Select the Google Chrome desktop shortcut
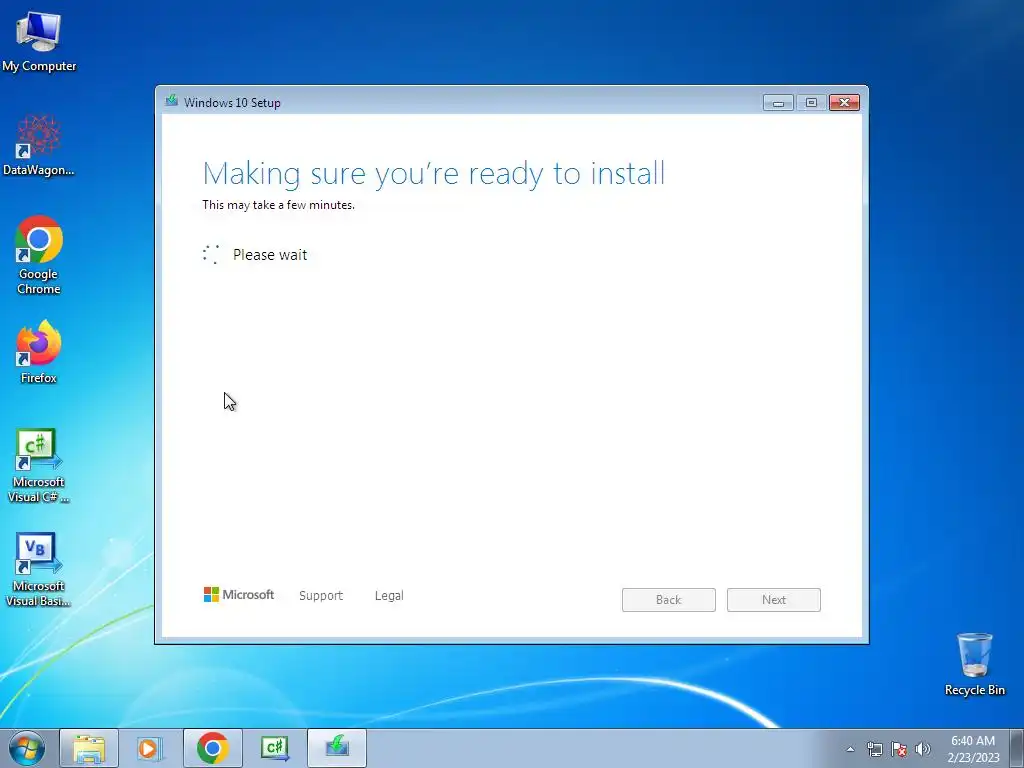The width and height of the screenshot is (1024, 768). (x=39, y=255)
